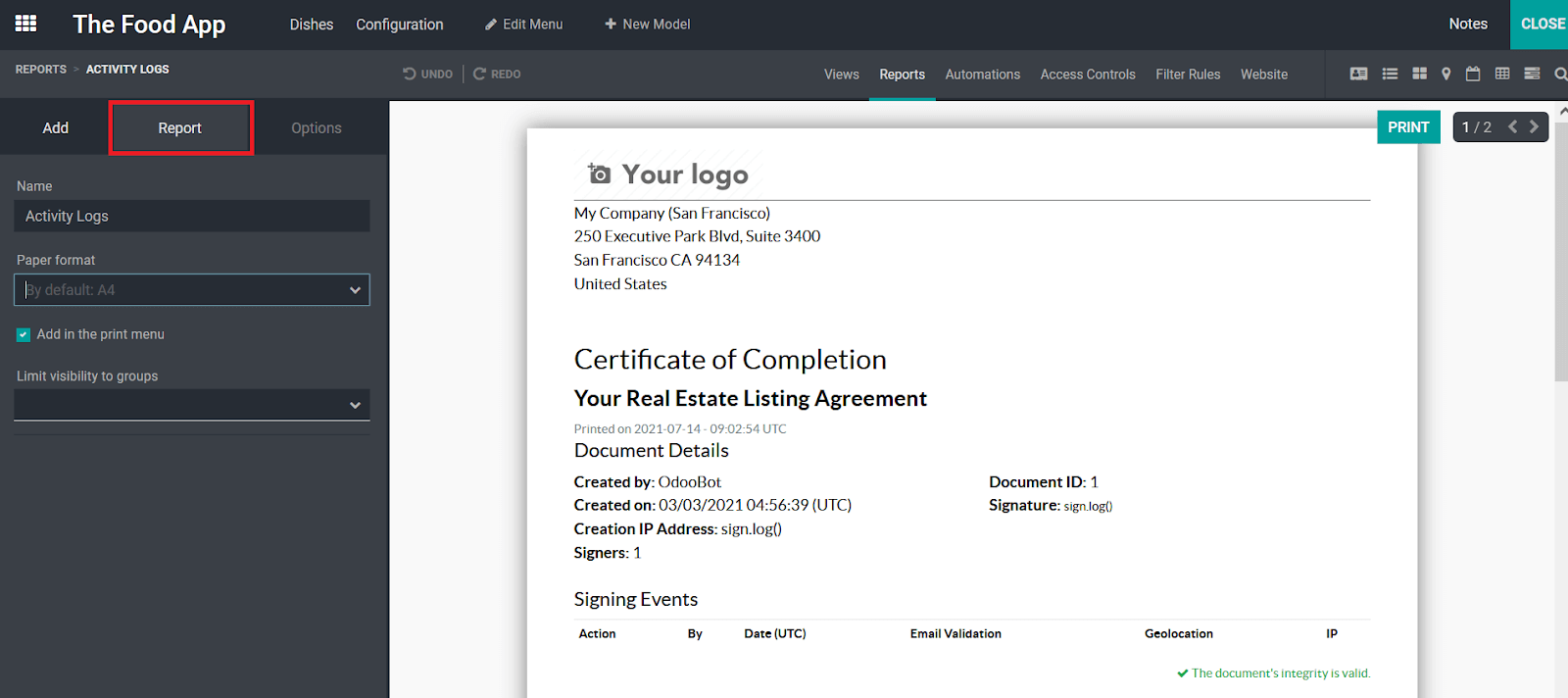Untick Add in the print menu
This screenshot has height=698, width=1568.
tap(24, 335)
